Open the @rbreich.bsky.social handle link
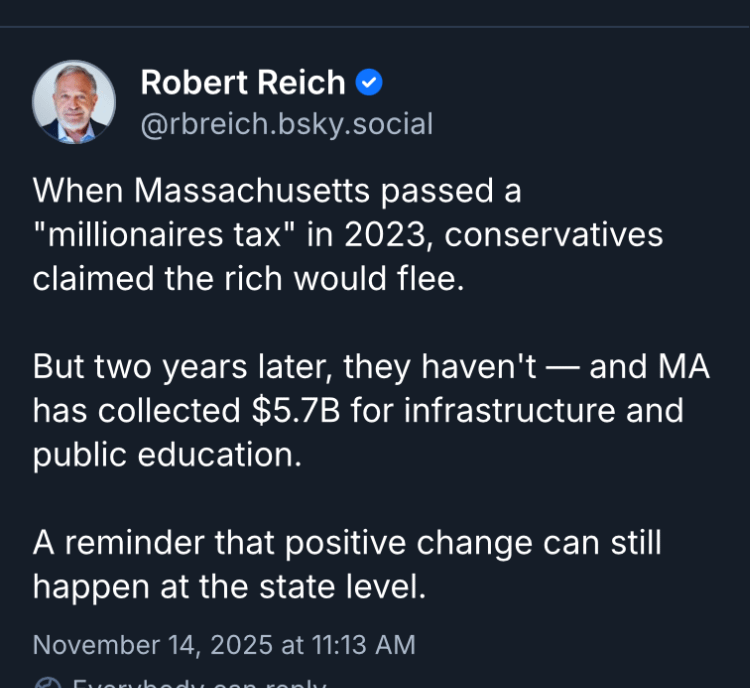The width and height of the screenshot is (750, 688). pos(287,124)
